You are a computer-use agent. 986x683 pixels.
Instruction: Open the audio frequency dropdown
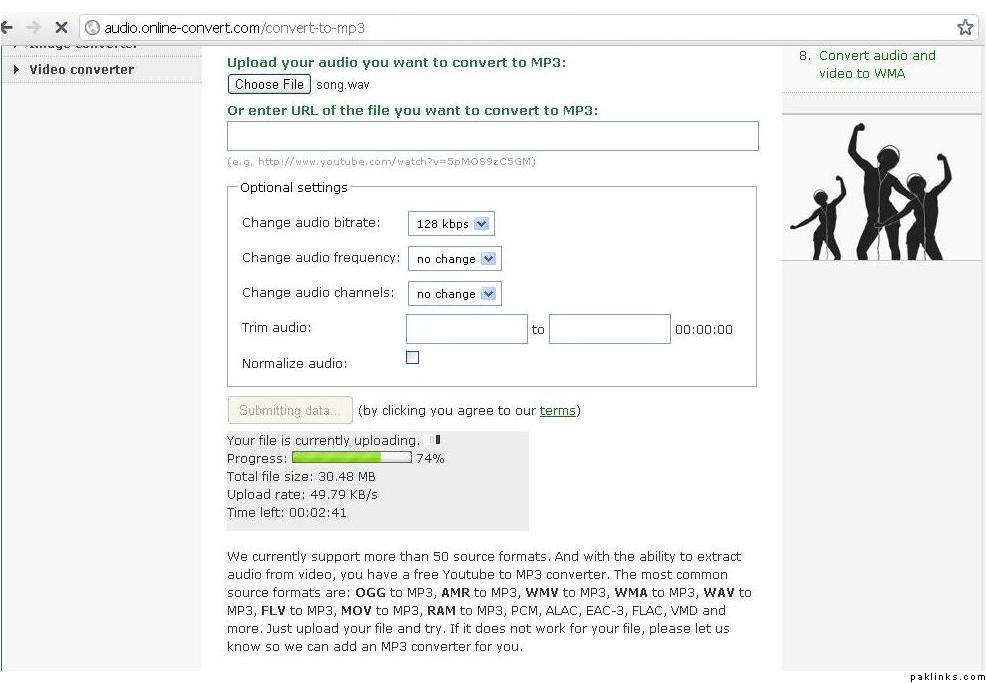point(454,259)
